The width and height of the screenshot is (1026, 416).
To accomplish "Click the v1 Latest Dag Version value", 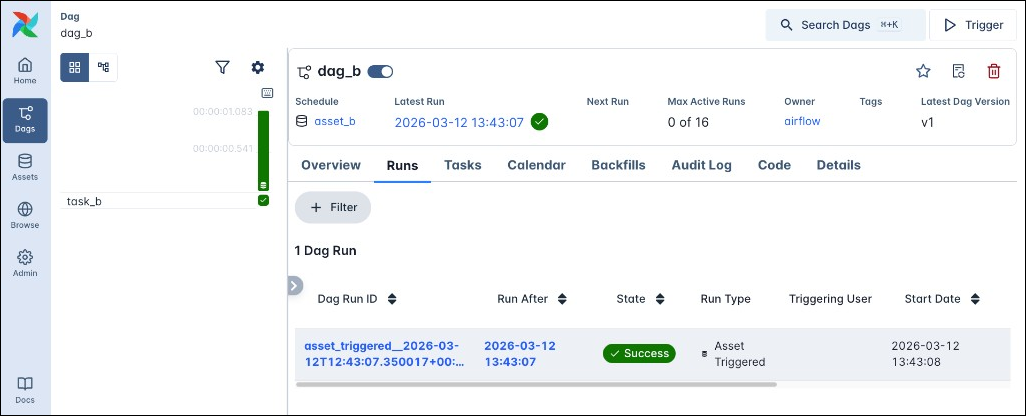I will coord(927,122).
